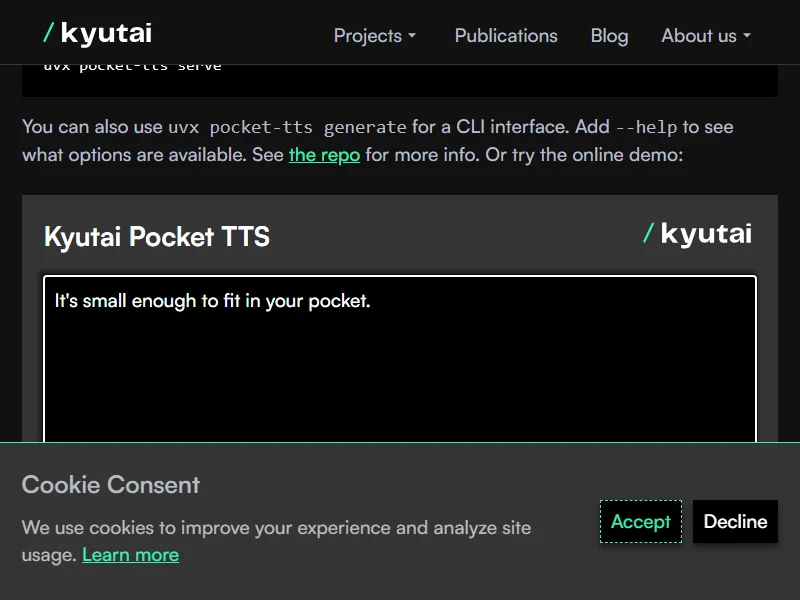
Task: Click the kyutai logo in the TTS demo
Action: (697, 234)
